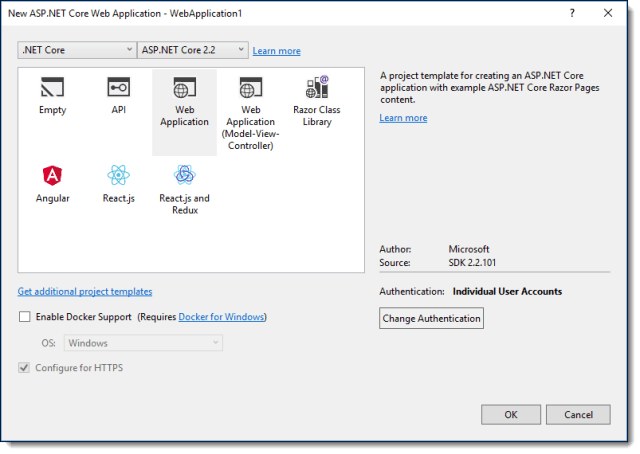This screenshot has width=640, height=454.
Task: Pick the Web Application (Model-View-Controller) template
Action: point(250,88)
